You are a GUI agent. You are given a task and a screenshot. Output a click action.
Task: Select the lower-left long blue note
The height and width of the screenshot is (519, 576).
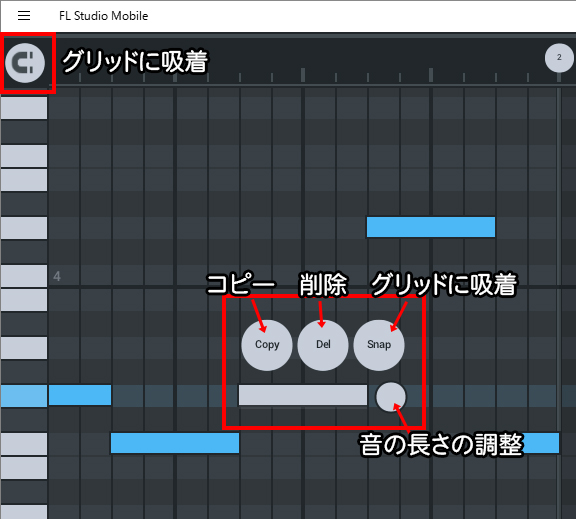pos(175,443)
